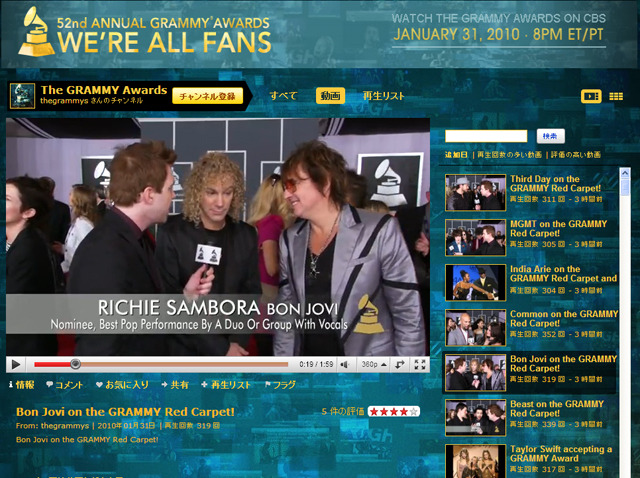This screenshot has height=478, width=640.
Task: Click the golden gramophone logo in header
Action: coord(36,32)
